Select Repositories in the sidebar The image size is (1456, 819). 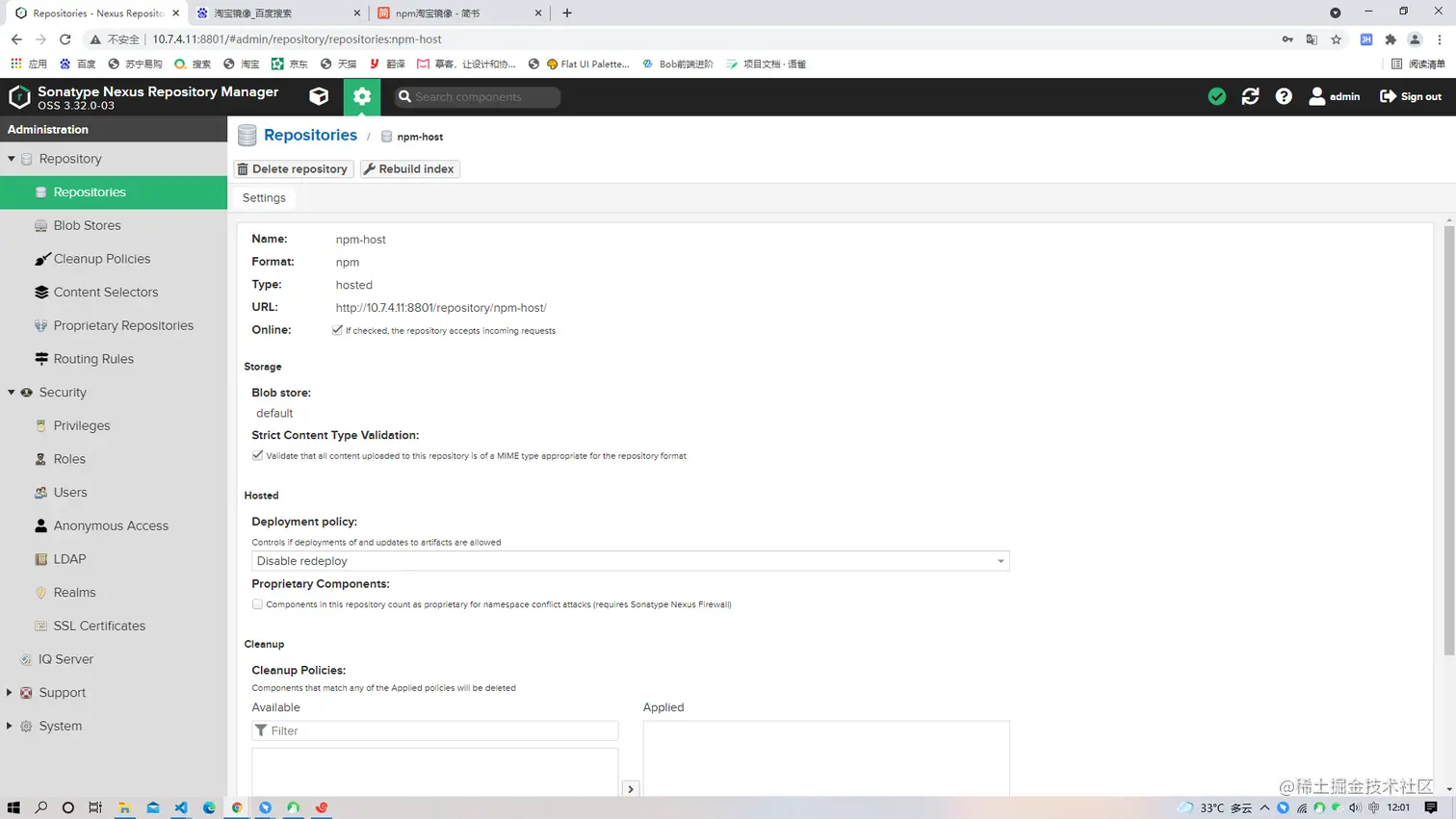pyautogui.click(x=114, y=192)
